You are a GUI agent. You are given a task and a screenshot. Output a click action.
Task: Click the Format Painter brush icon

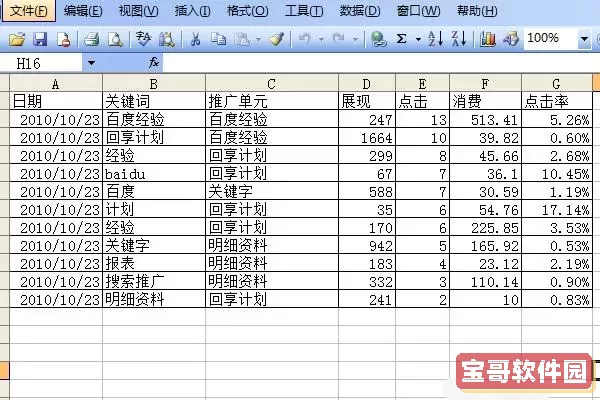pyautogui.click(x=277, y=39)
